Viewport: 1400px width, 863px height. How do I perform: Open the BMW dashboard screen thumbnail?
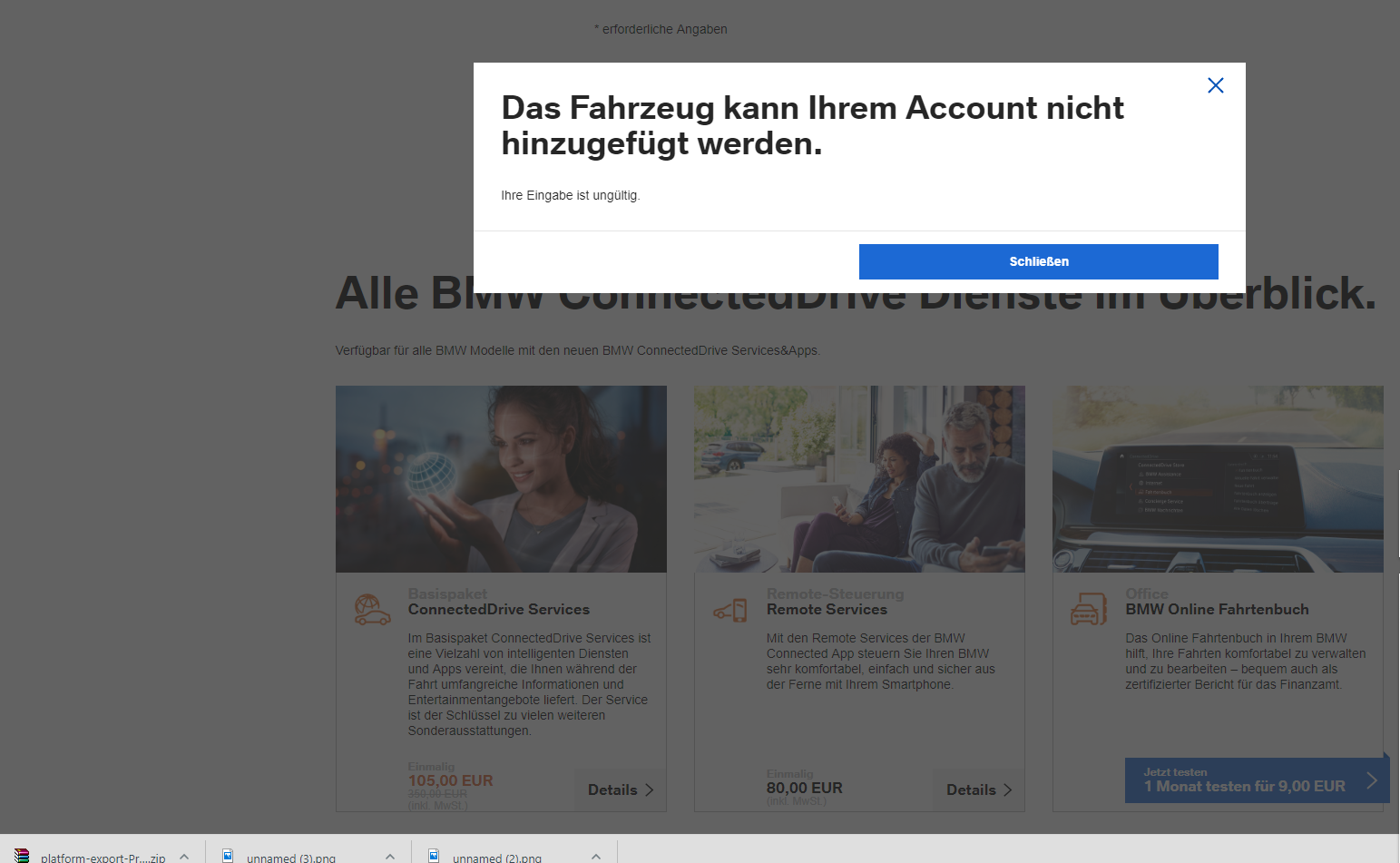point(1218,479)
